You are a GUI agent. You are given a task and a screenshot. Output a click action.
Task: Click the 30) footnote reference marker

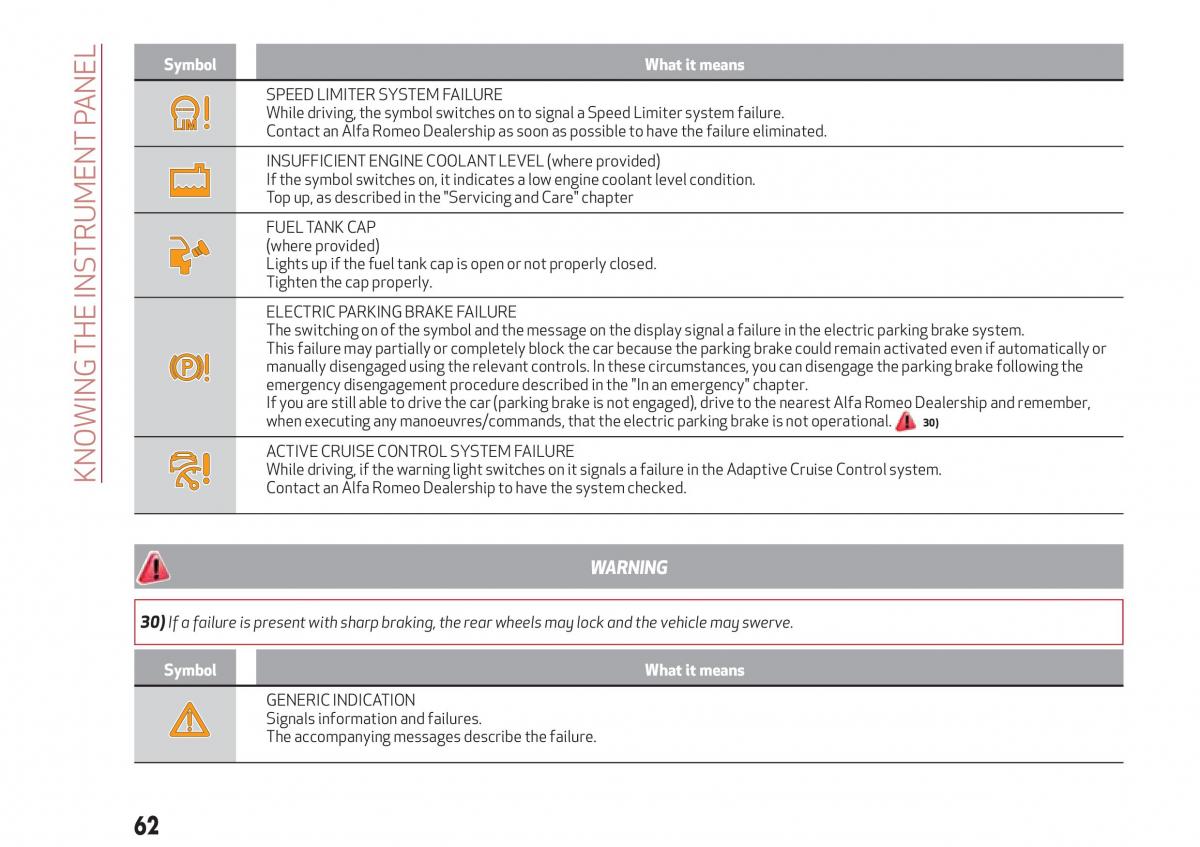tap(930, 423)
